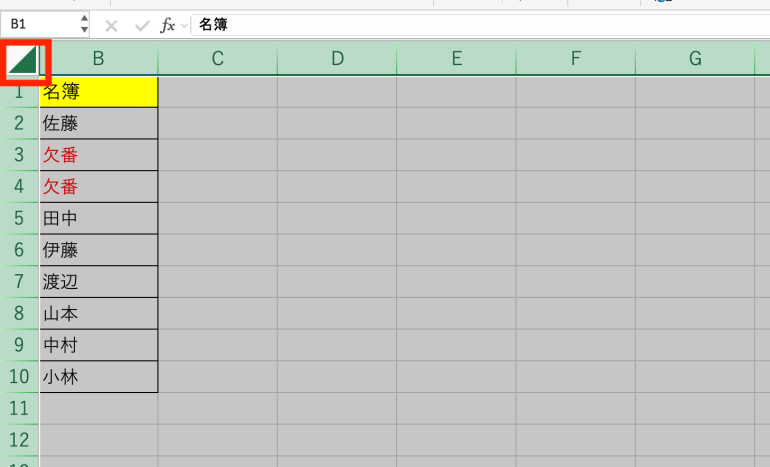Select the cell containing 中村
This screenshot has width=770, height=467.
98,345
